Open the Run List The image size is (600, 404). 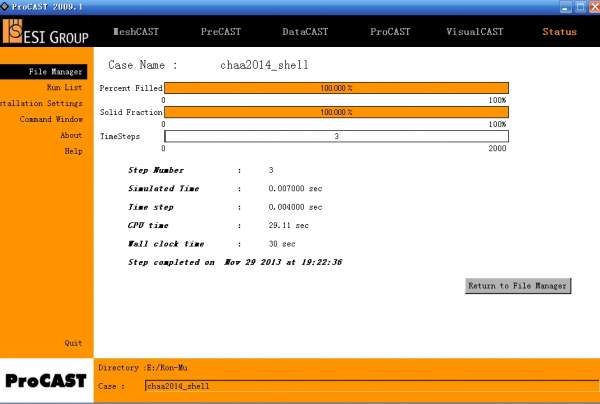tap(64, 87)
